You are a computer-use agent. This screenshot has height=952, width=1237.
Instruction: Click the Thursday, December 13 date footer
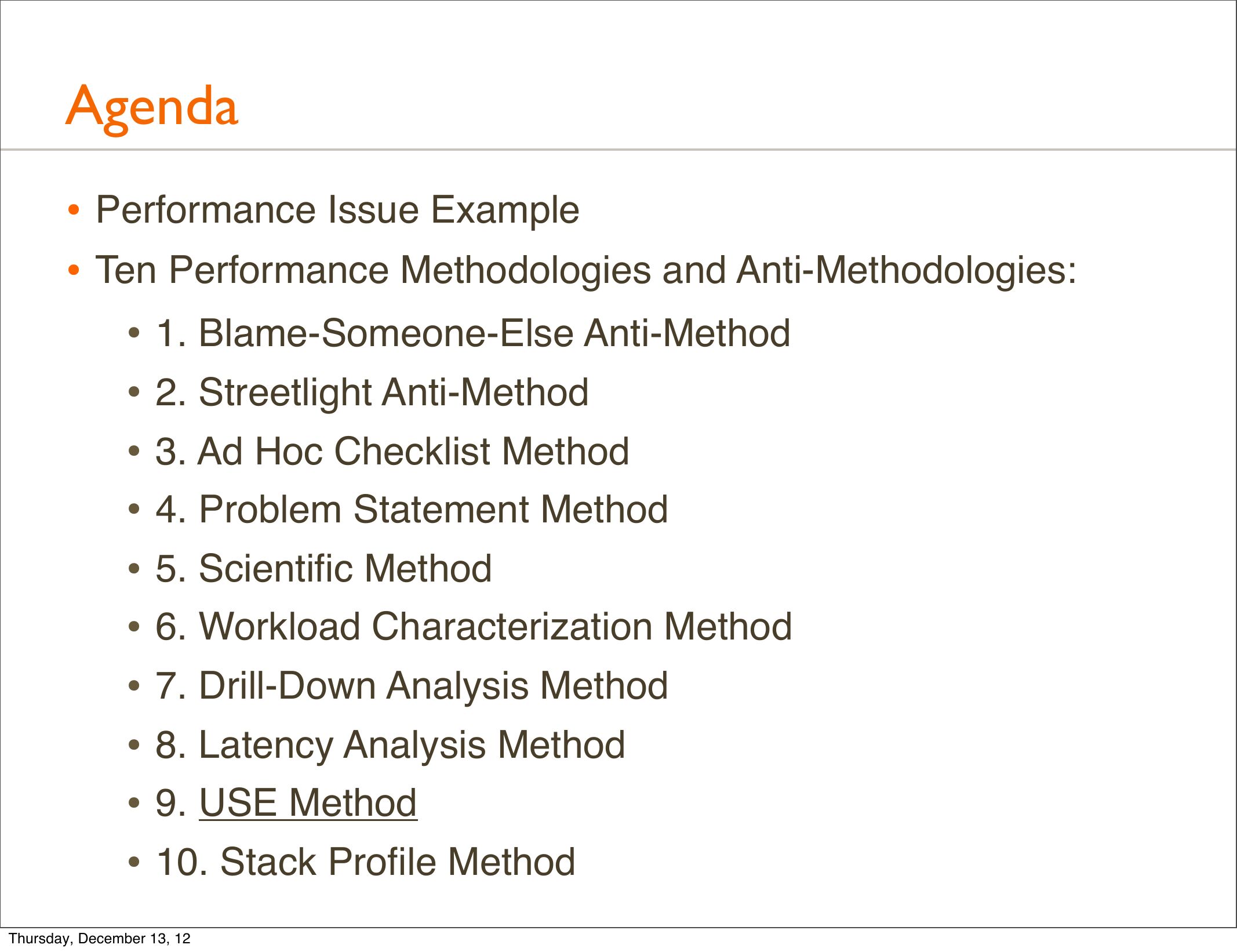(100, 939)
